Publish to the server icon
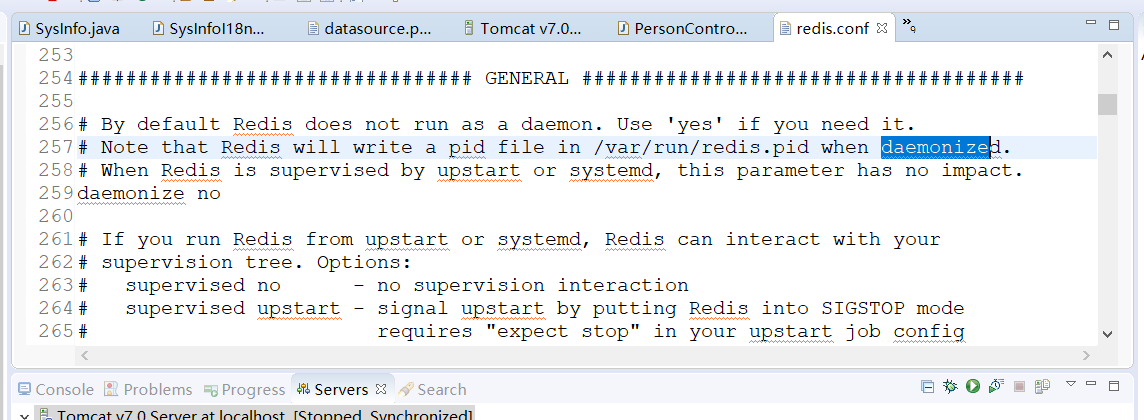 point(1043,386)
